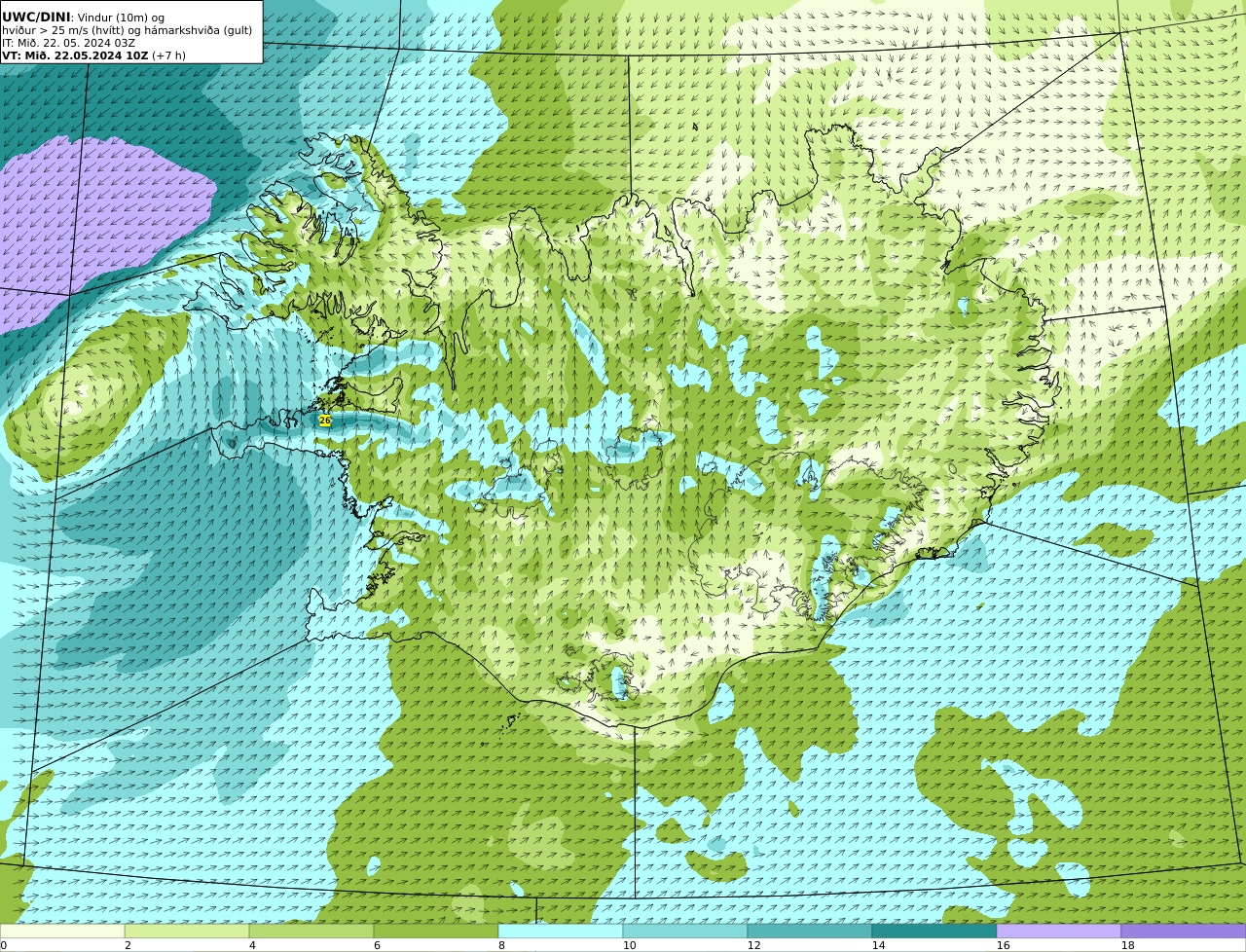The height and width of the screenshot is (952, 1246).
Task: Click the 'VT: Mið. 22.05.2024 10Z' valid time
Action: [75, 55]
